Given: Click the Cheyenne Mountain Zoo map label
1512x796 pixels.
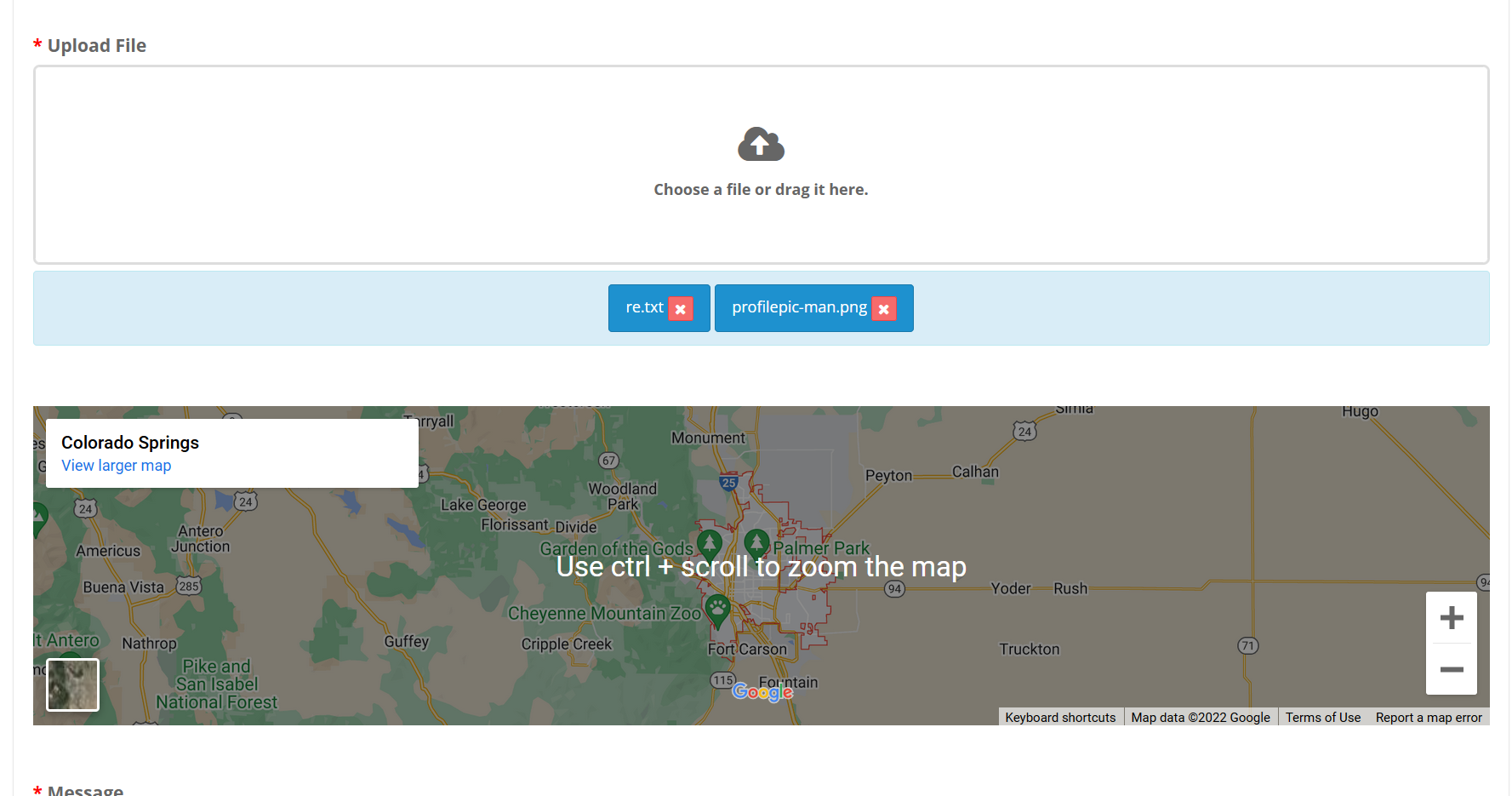Looking at the screenshot, I should (604, 614).
